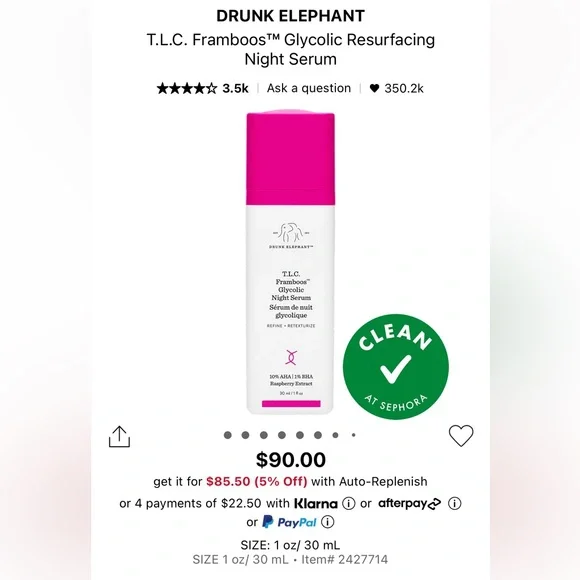Click the Ask a question link
Screen dimensions: 580x580
[309, 88]
